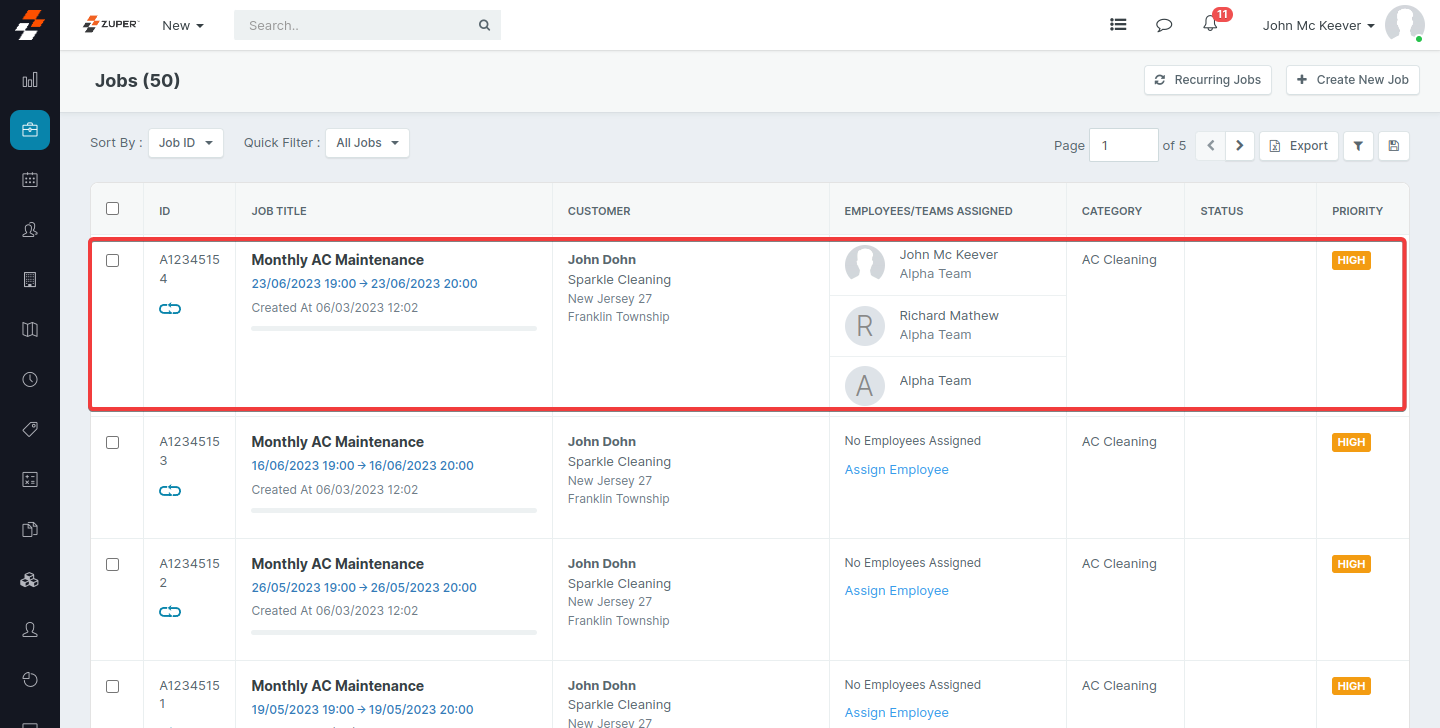The image size is (1440, 728).
Task: Open the notifications bell icon
Action: 1210,25
